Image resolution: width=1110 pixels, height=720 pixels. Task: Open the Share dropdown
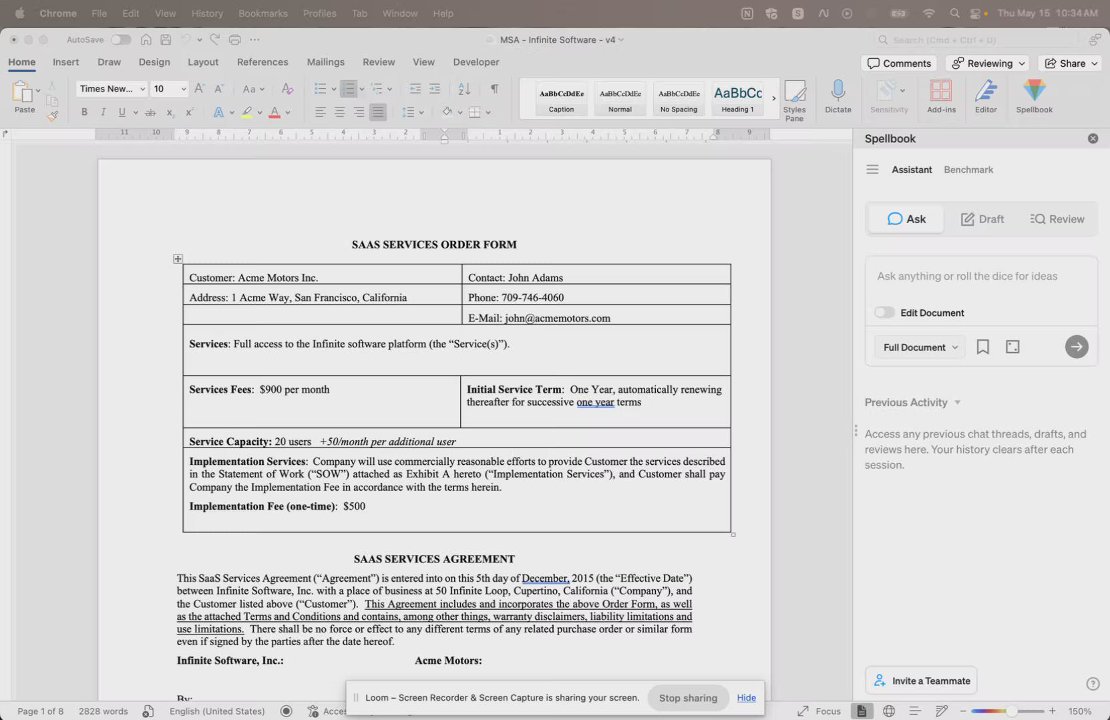[1070, 63]
